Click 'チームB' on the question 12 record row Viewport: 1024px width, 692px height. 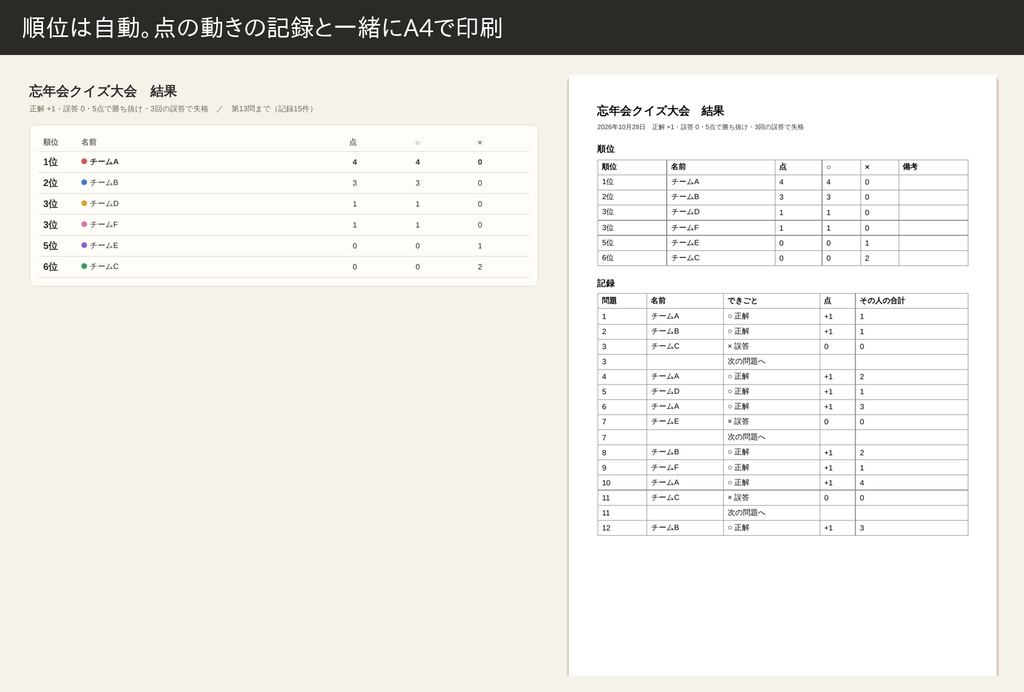[665, 527]
